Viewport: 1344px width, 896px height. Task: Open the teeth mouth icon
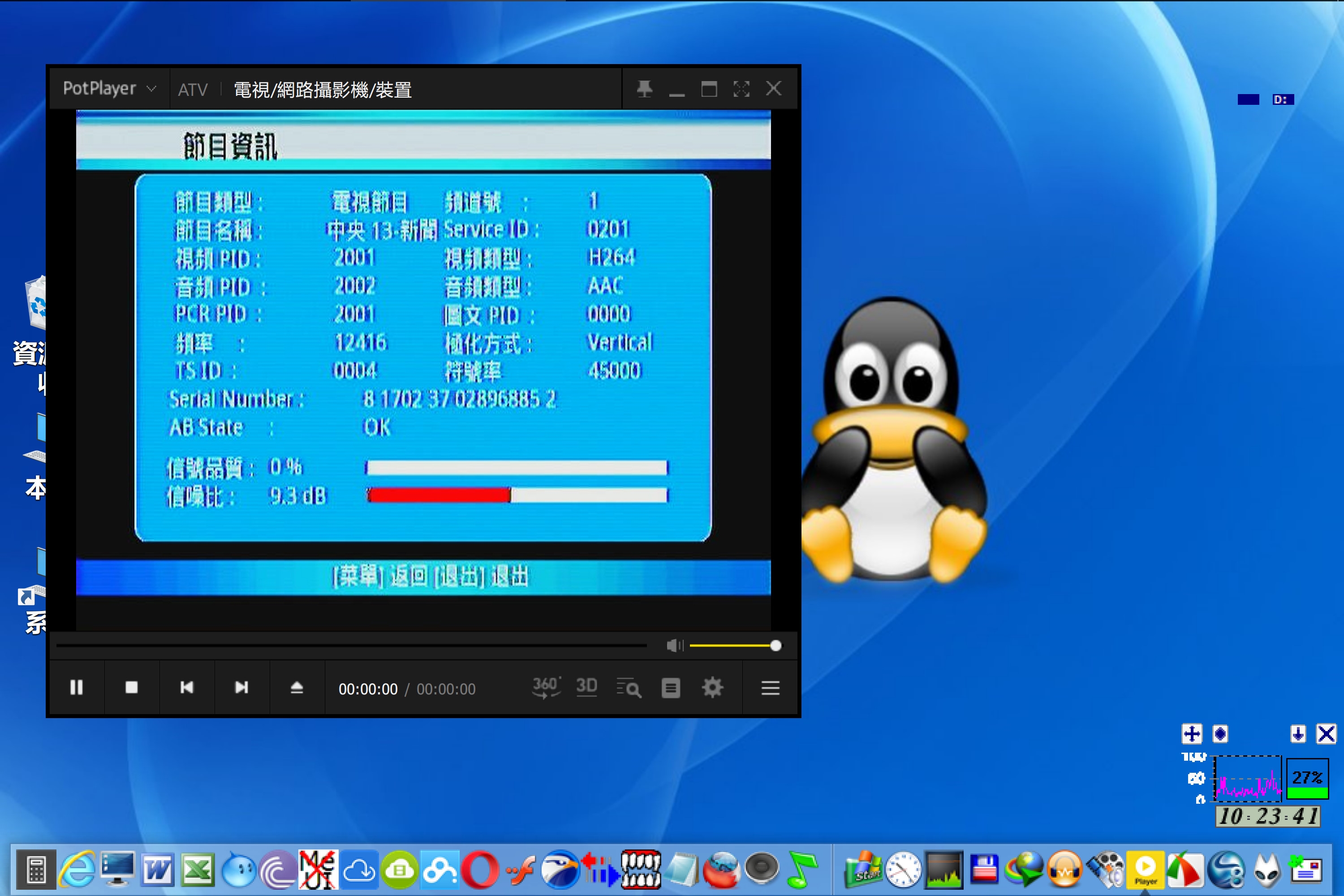coord(641,870)
